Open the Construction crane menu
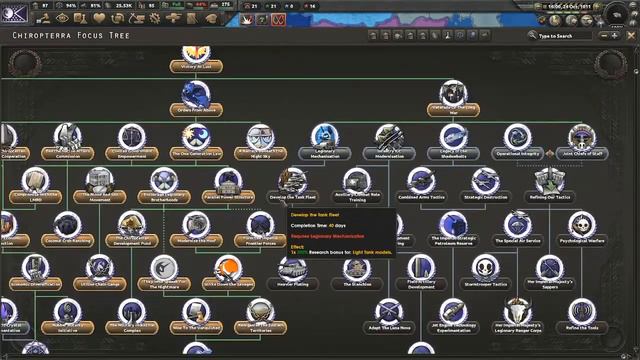Viewport: 640px width, 360px height. pyautogui.click(x=136, y=18)
